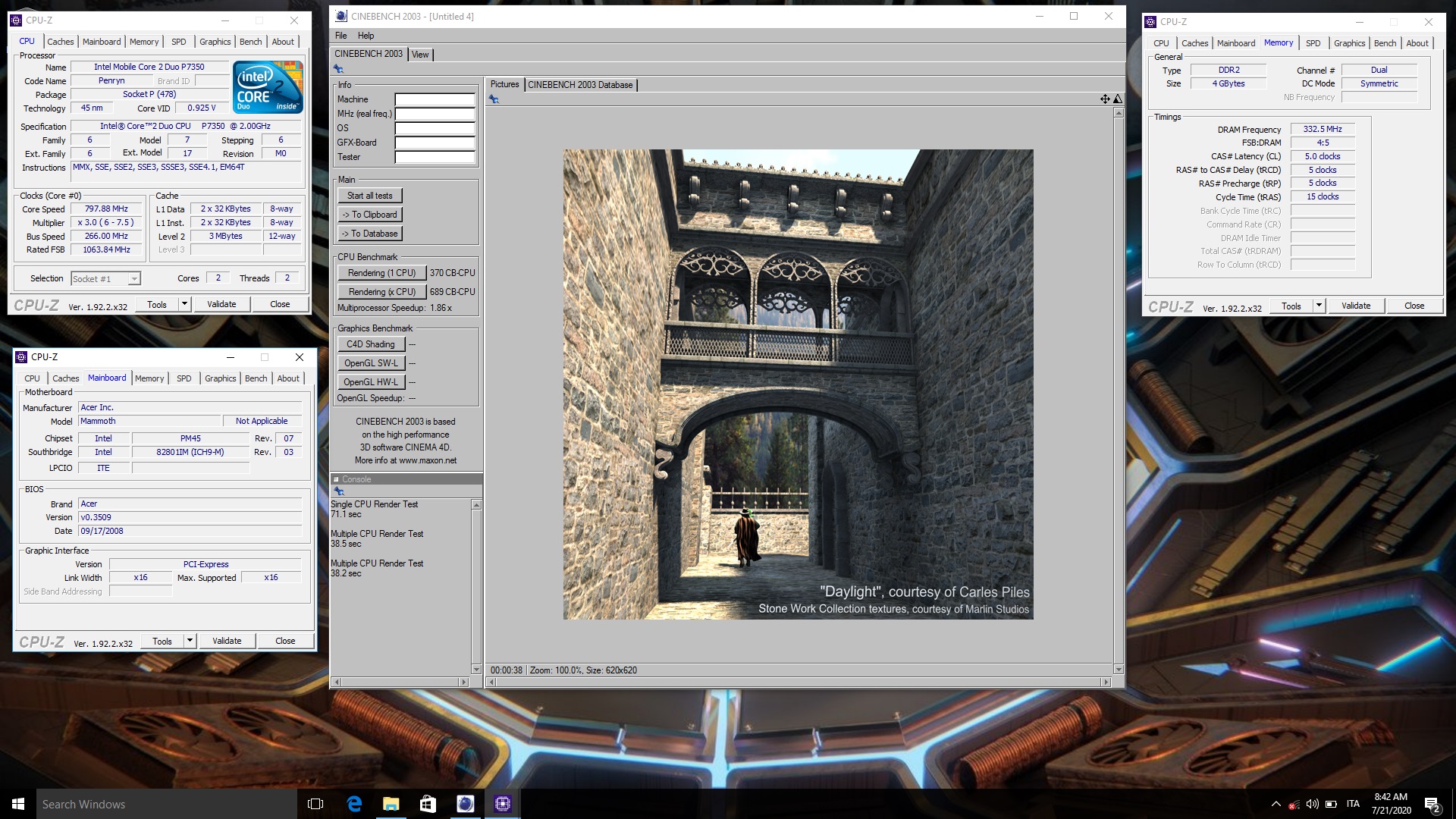The image size is (1456, 819).
Task: Run OpenGL HW-L benchmark
Action: [371, 382]
